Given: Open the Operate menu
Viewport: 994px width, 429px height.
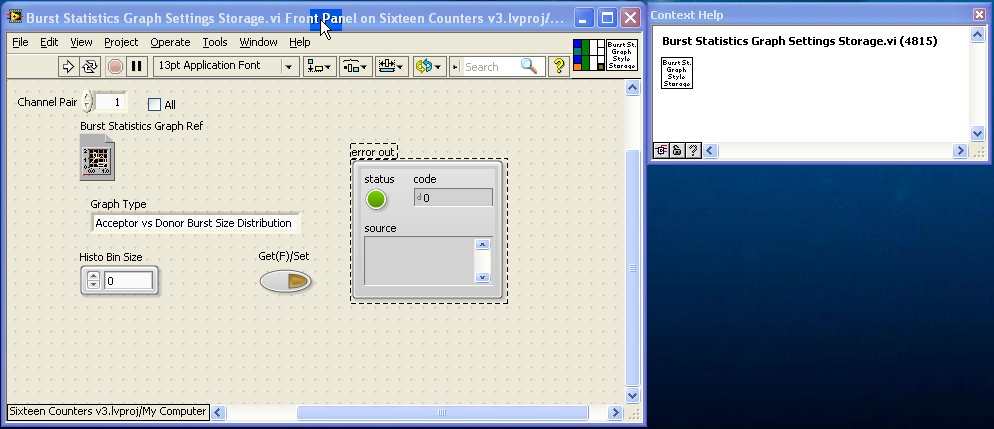Looking at the screenshot, I should point(170,42).
